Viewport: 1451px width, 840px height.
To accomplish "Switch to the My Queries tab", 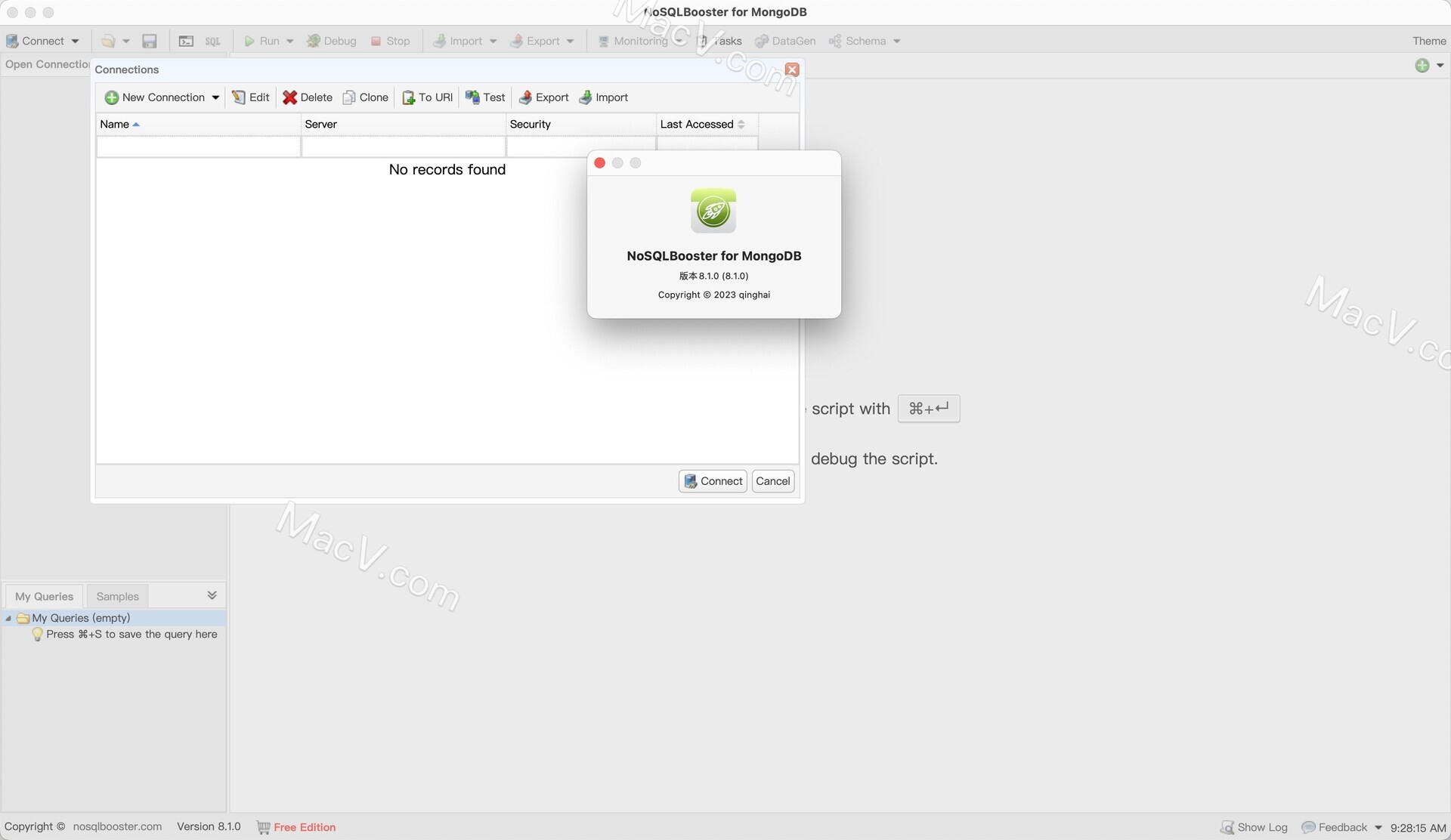I will coord(43,597).
